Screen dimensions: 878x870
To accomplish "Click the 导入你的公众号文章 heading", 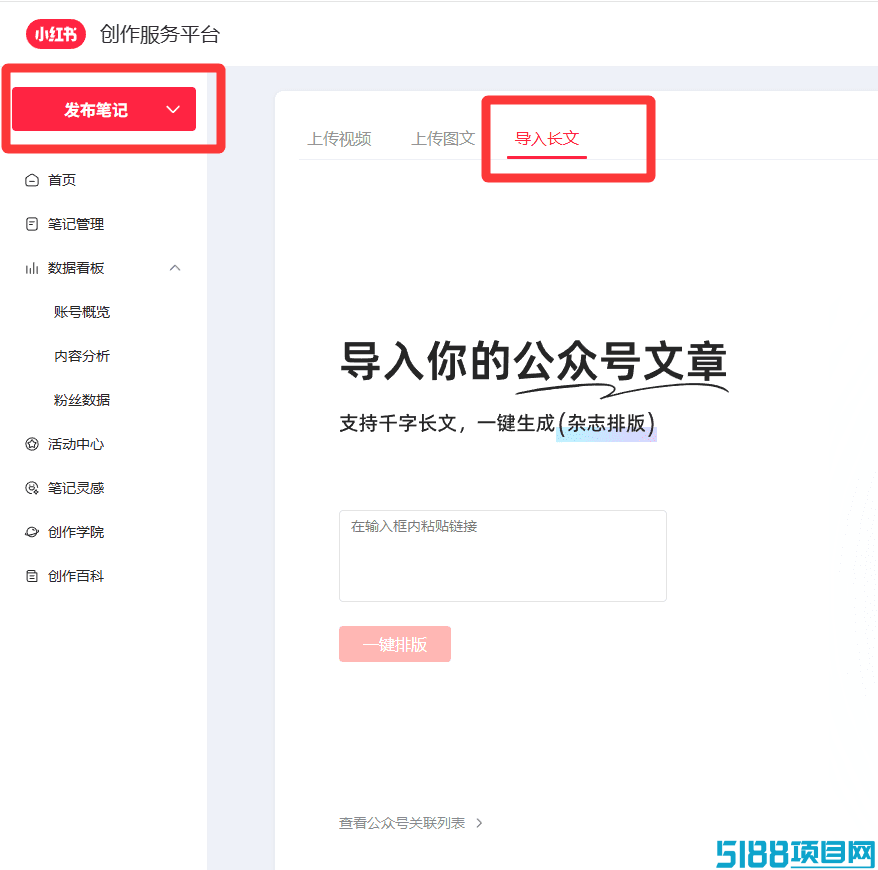I will pos(534,362).
